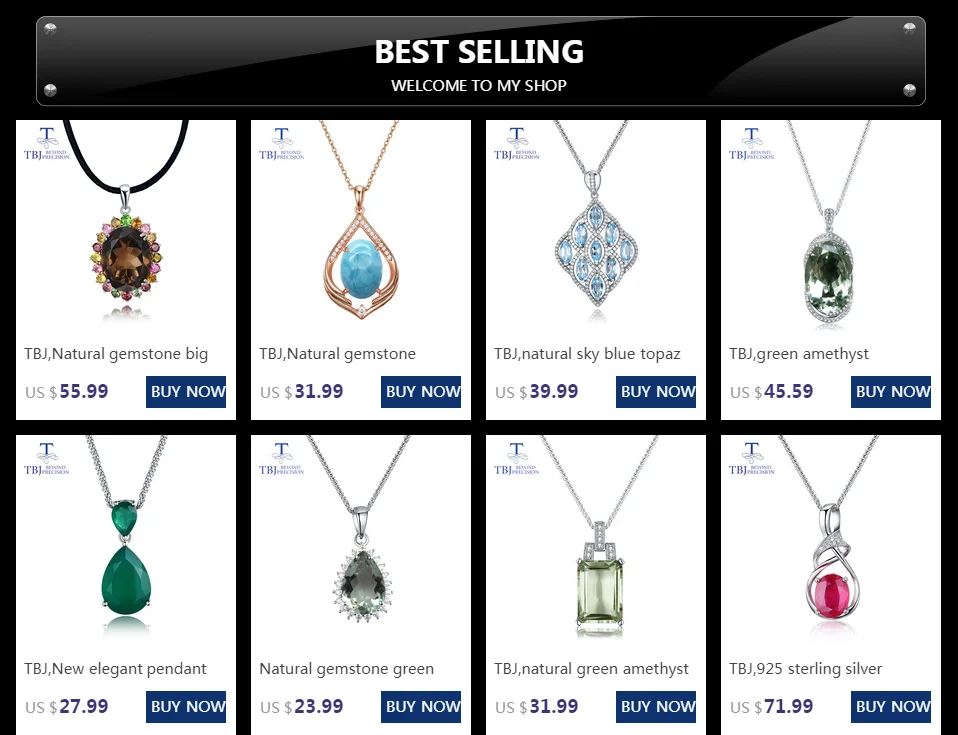
Task: Click BUY NOW for the sky blue topaz pendant
Action: (656, 392)
